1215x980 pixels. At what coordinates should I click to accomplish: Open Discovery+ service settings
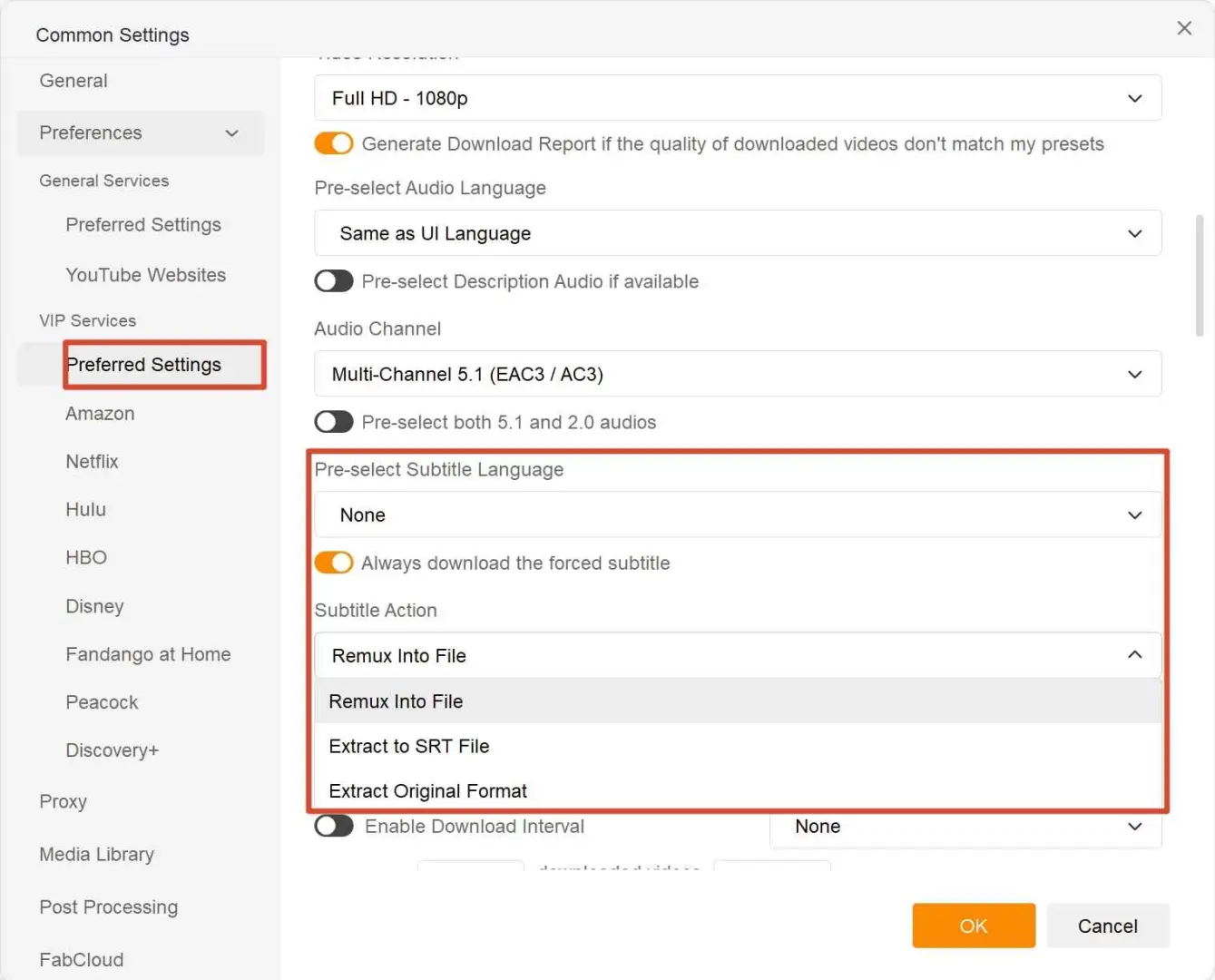point(112,750)
